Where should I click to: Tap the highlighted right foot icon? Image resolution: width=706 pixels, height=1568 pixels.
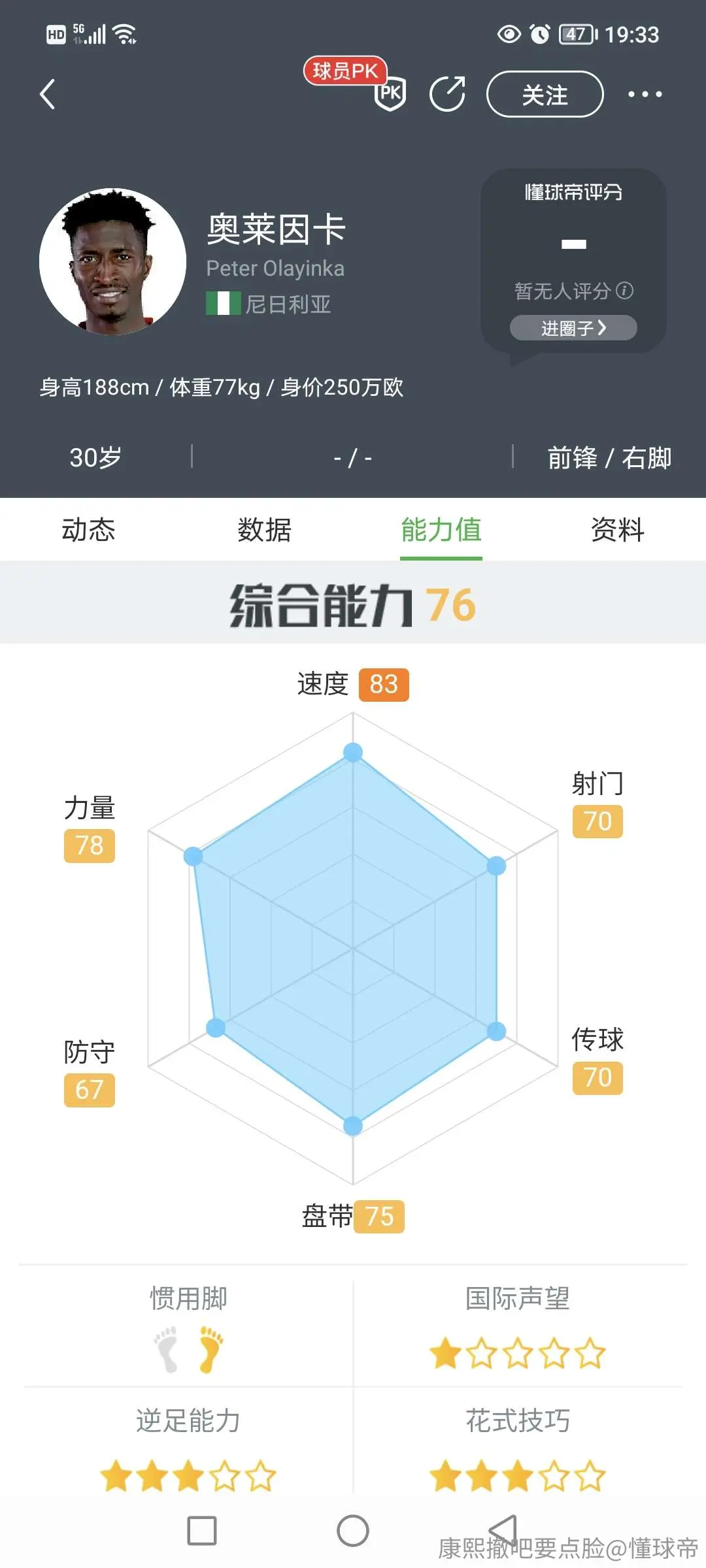click(x=210, y=1349)
